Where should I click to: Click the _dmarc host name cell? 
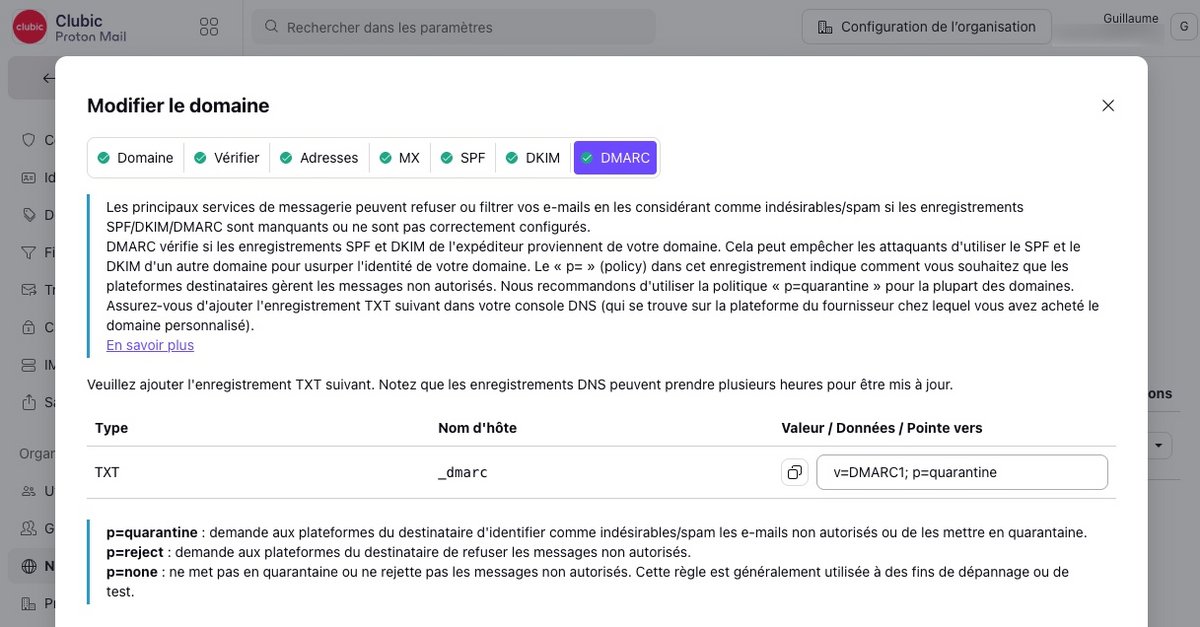click(463, 472)
